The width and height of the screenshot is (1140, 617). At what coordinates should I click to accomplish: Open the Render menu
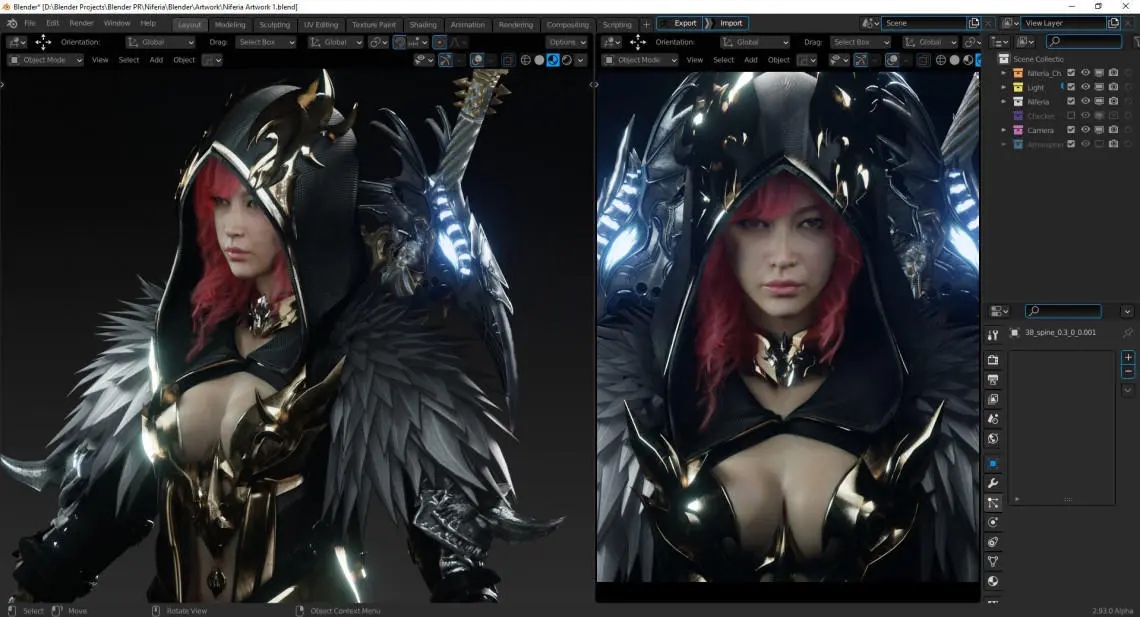[x=81, y=23]
